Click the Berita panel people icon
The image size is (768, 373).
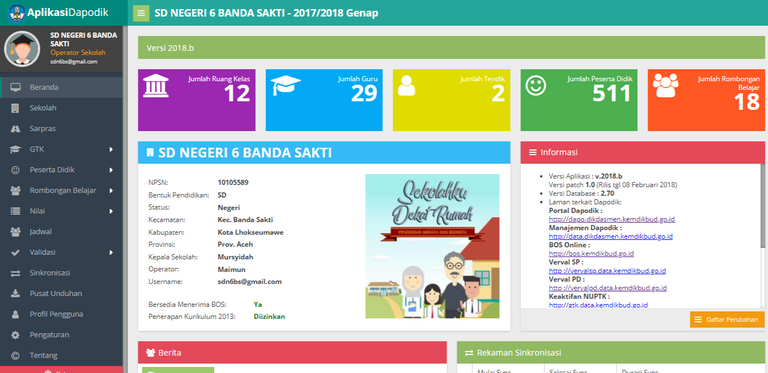tap(150, 352)
